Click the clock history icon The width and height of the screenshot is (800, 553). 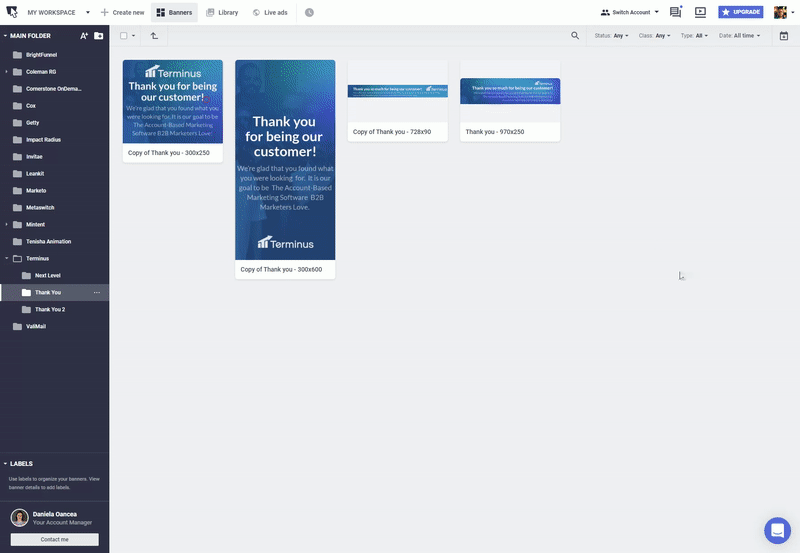(309, 12)
